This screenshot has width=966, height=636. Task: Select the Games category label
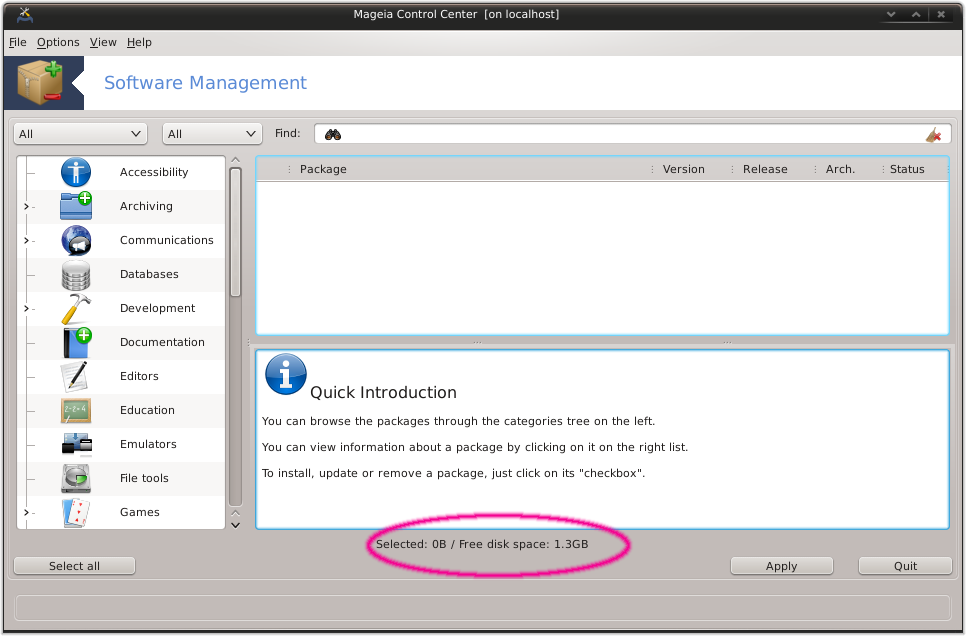pos(140,512)
